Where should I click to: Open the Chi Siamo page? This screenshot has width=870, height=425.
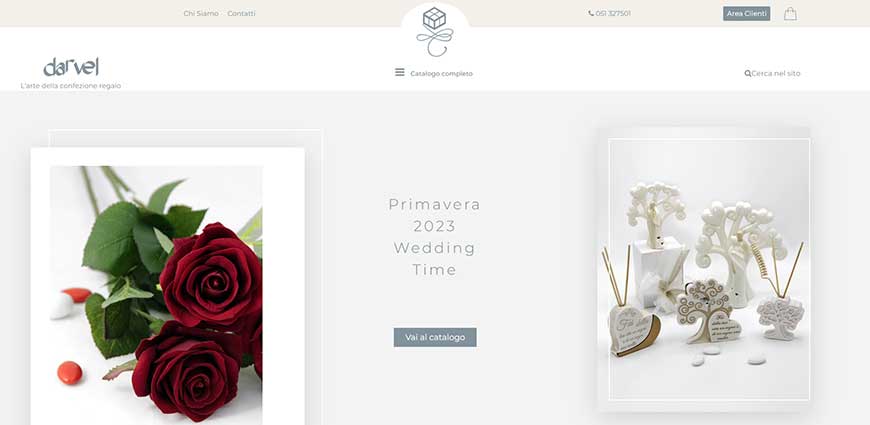point(201,13)
